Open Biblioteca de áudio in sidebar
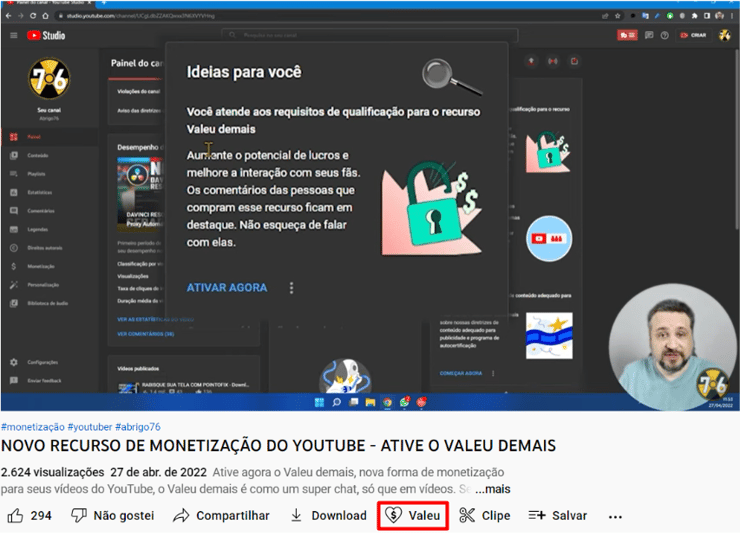The width and height of the screenshot is (740, 537). pyautogui.click(x=49, y=303)
